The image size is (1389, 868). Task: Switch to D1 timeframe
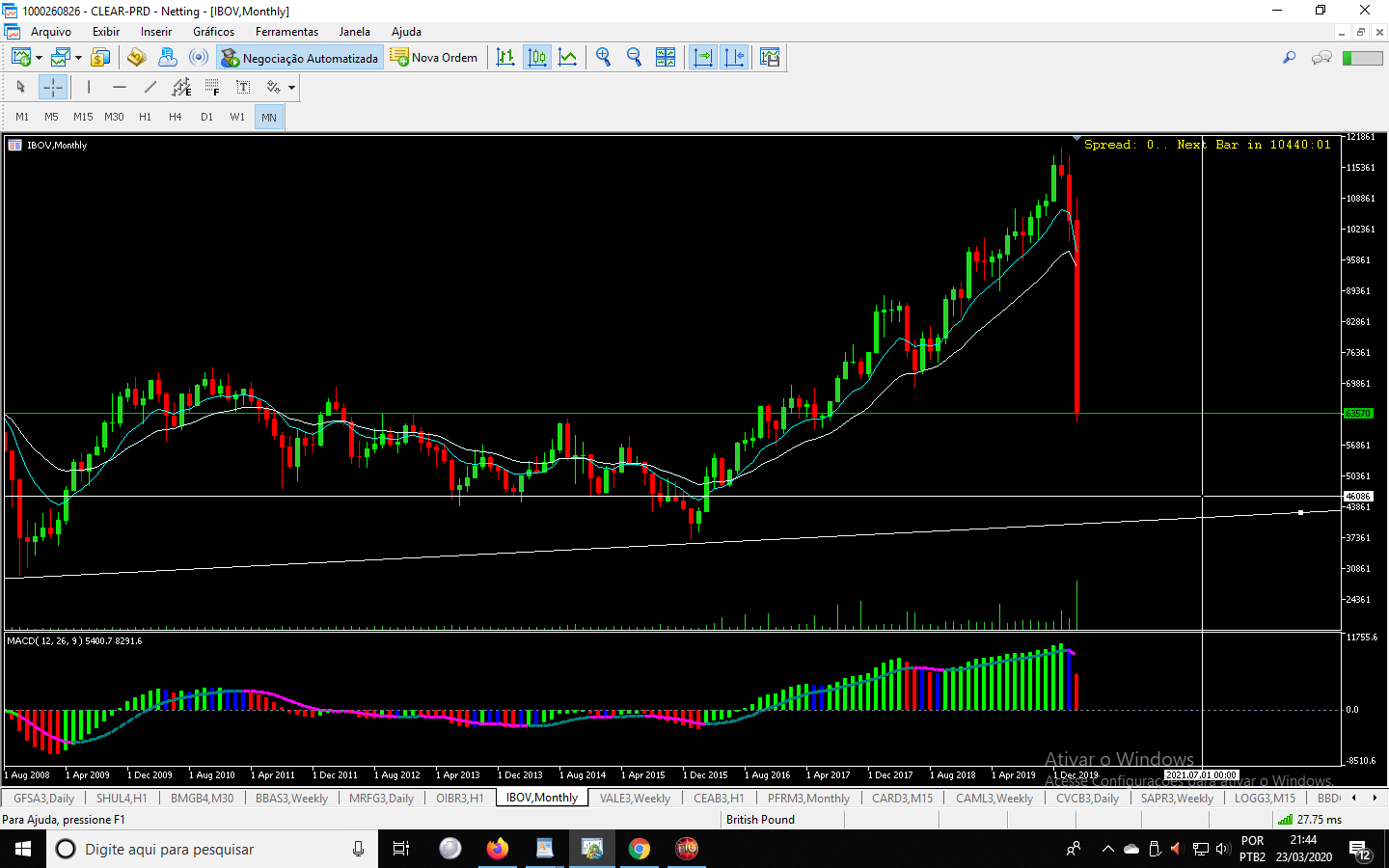206,117
